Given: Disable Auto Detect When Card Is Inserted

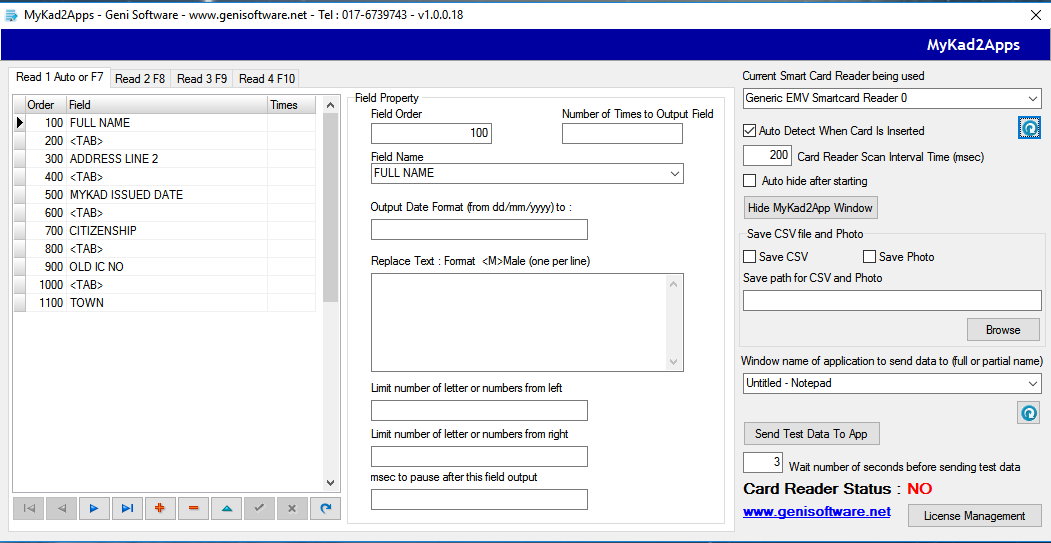Looking at the screenshot, I should point(750,131).
